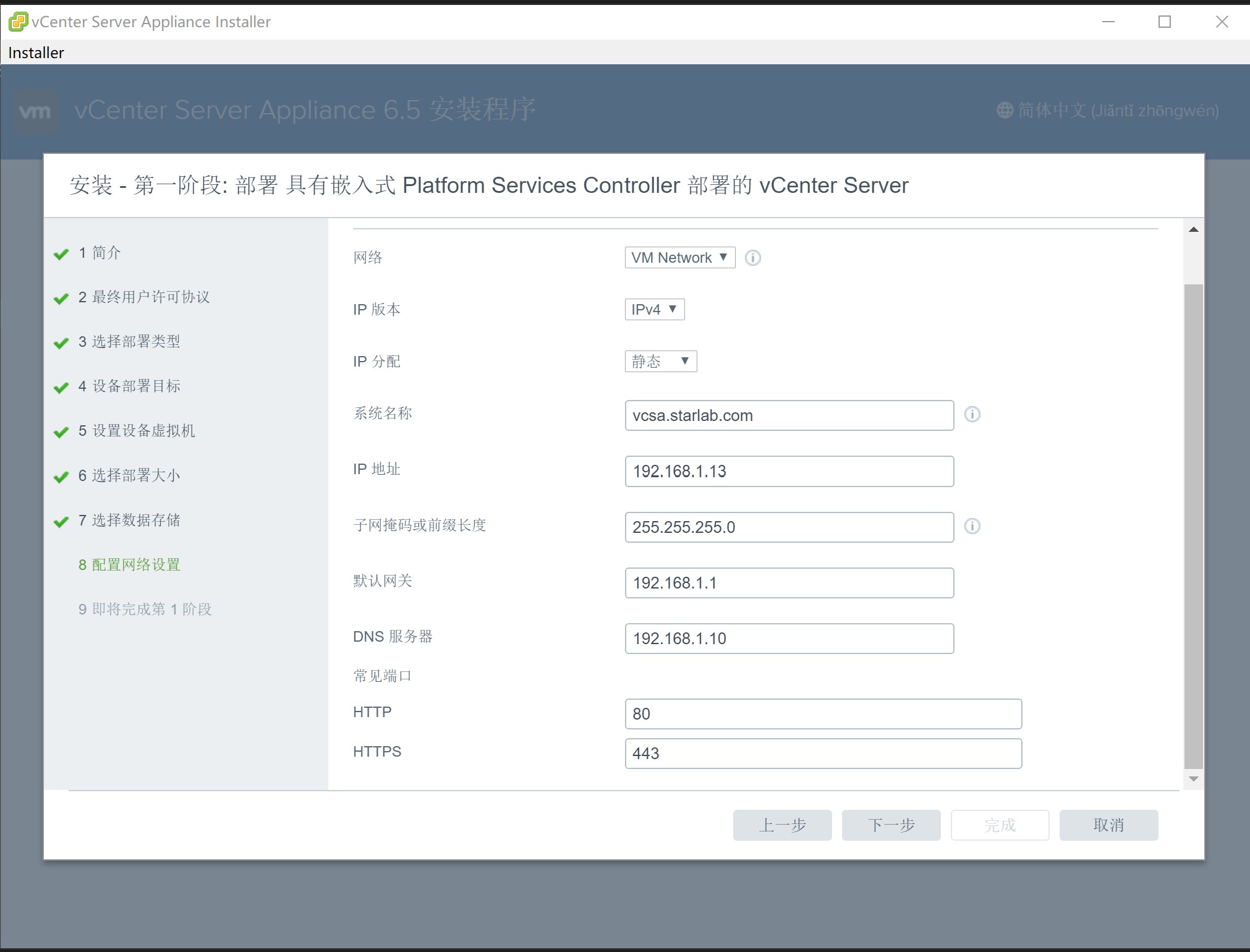Image resolution: width=1250 pixels, height=952 pixels.
Task: Click the info icon beside subnet mask field
Action: click(972, 526)
